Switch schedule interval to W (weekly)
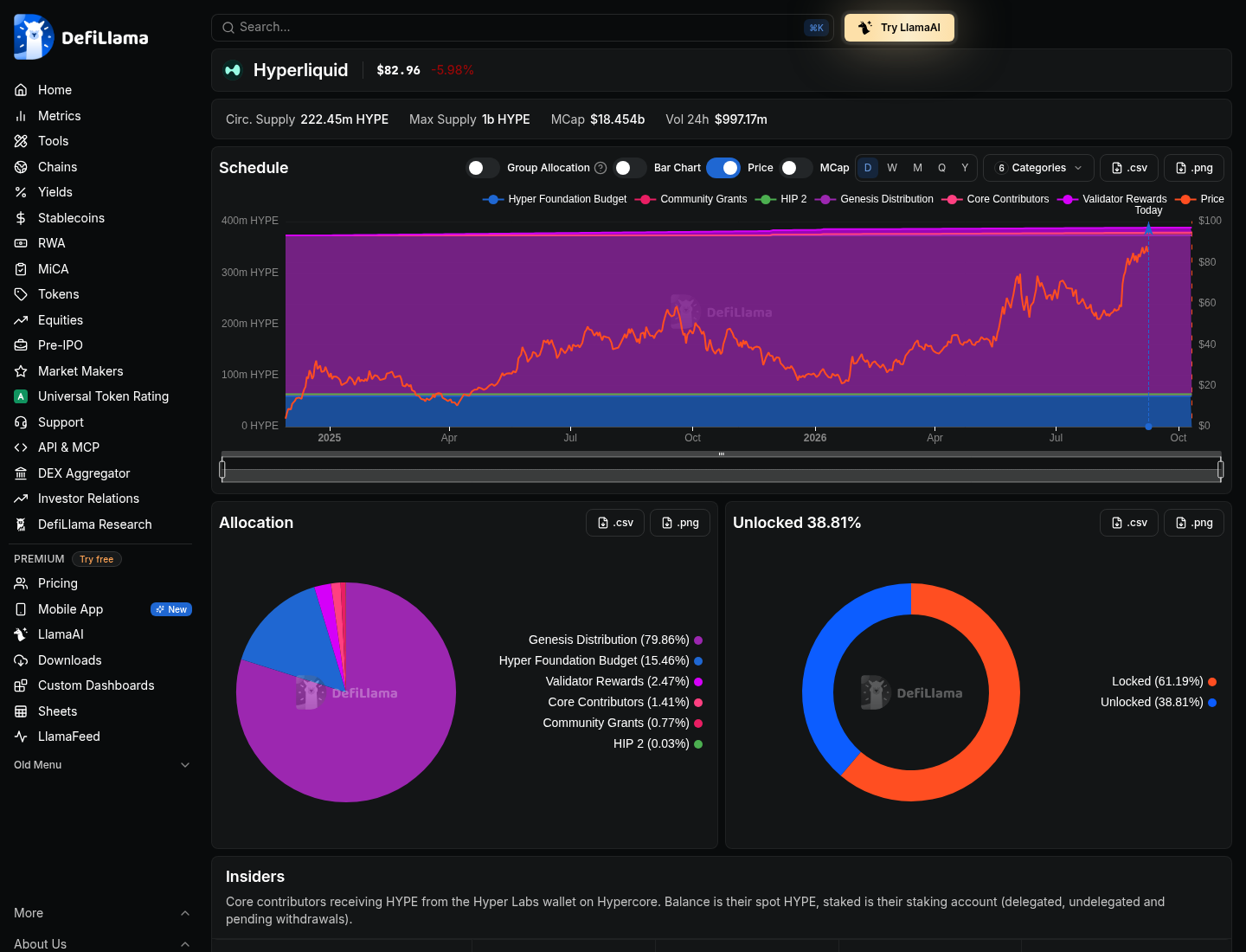Screen dimensions: 1246x952 [892, 168]
